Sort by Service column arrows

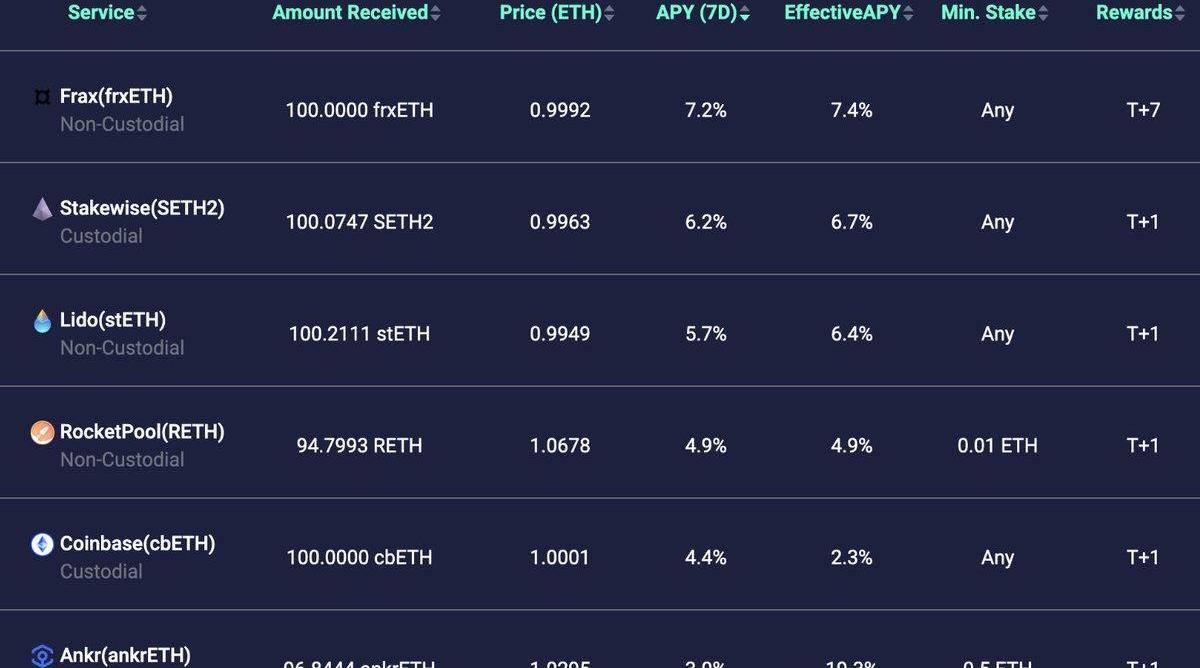point(142,13)
